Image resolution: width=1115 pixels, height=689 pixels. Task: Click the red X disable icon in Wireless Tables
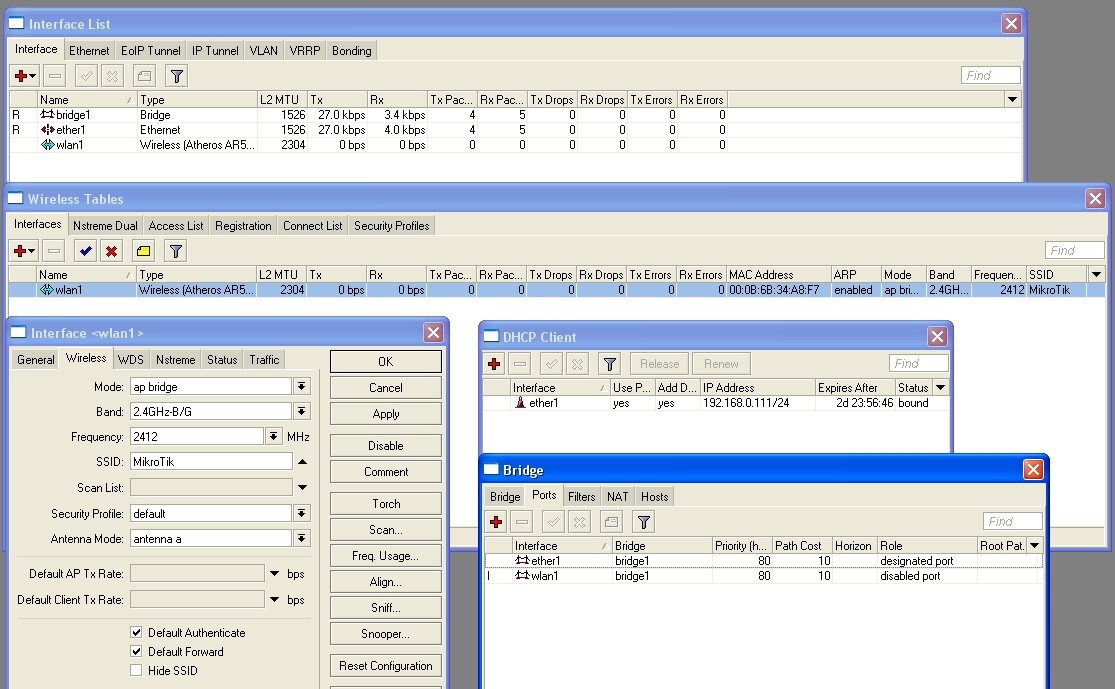coord(112,251)
